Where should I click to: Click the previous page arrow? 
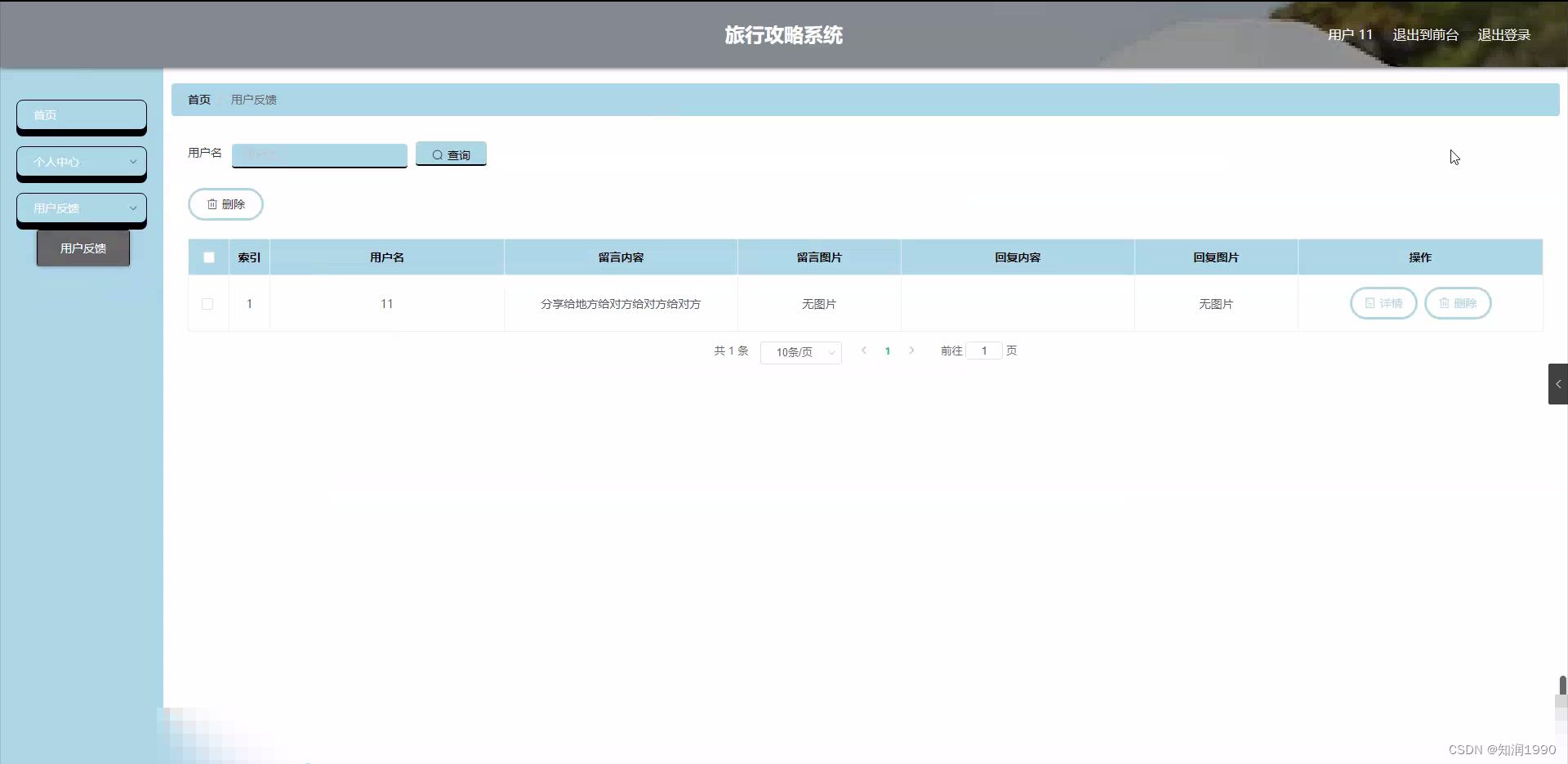[863, 351]
